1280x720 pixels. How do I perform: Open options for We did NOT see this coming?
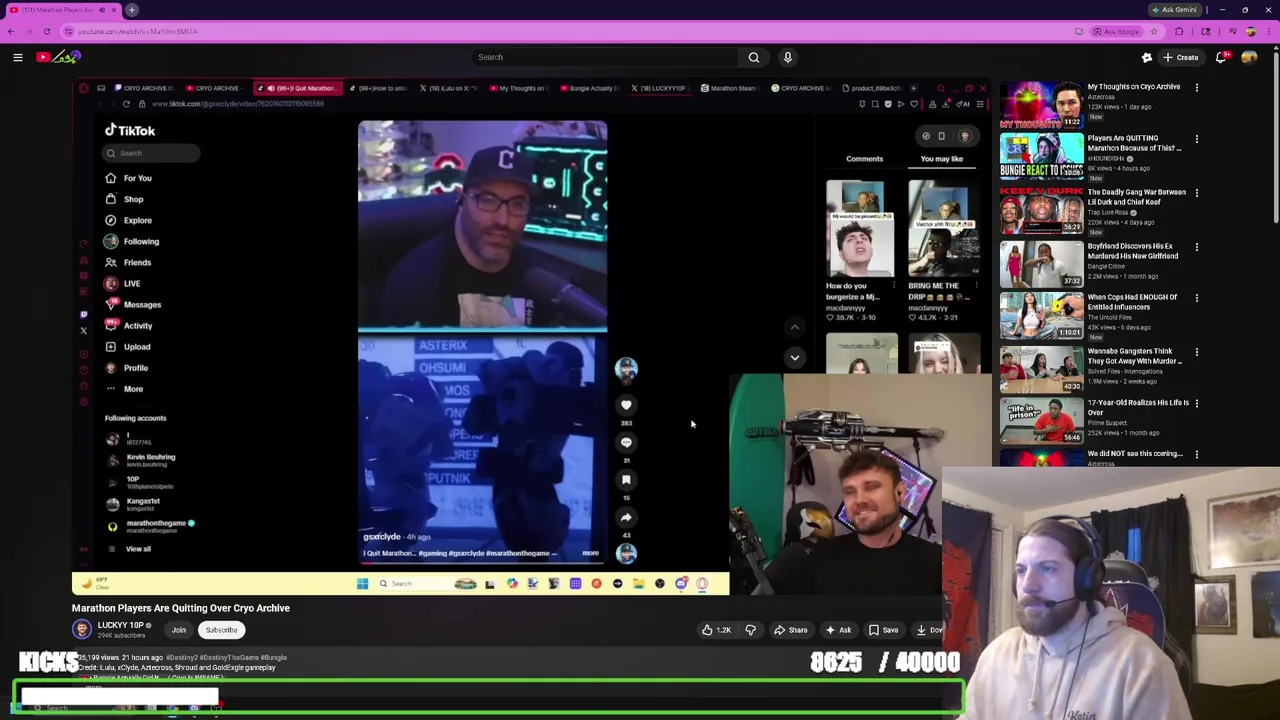[1196, 455]
